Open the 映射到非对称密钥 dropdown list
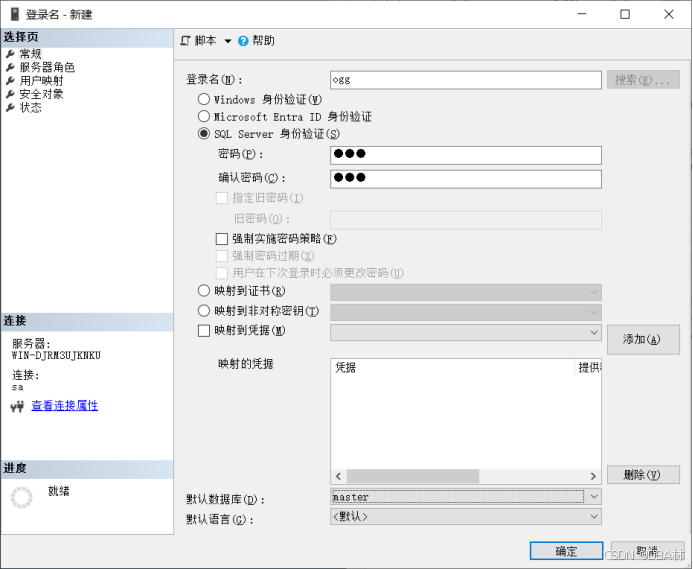Viewport: 693px width, 569px height. [594, 312]
